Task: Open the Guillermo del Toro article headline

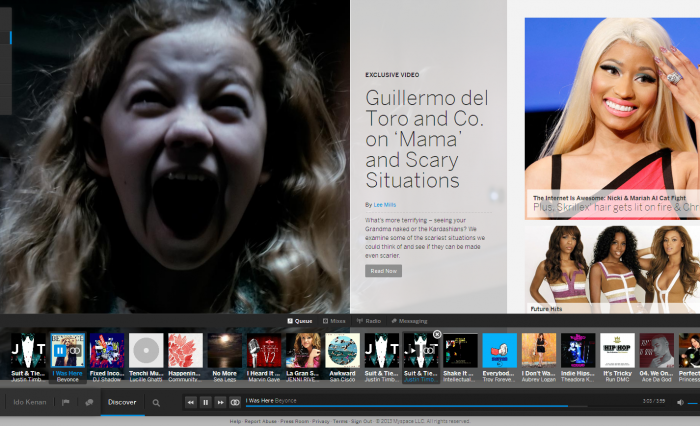Action: pyautogui.click(x=427, y=139)
